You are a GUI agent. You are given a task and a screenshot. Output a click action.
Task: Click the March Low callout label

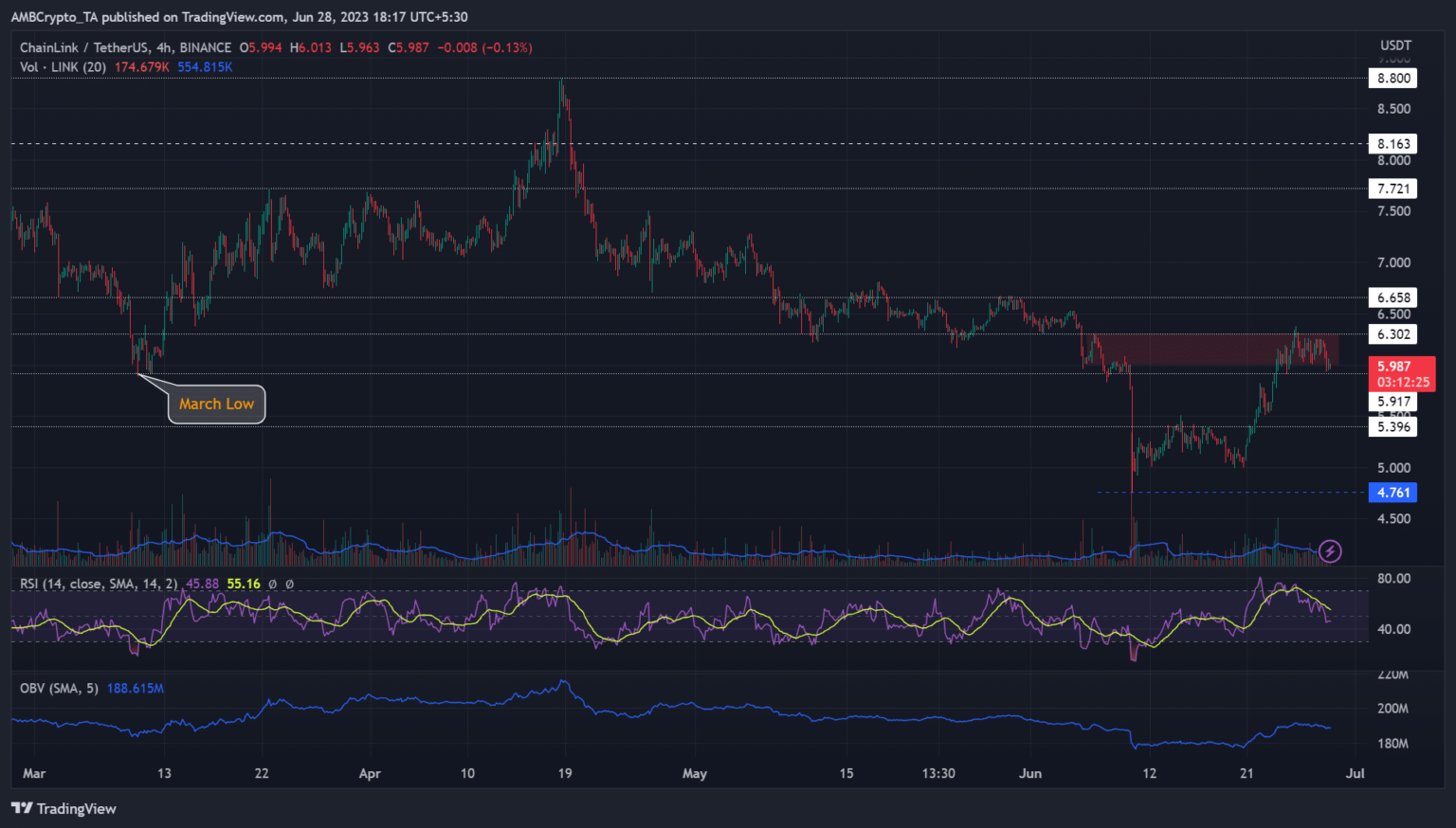(x=216, y=405)
